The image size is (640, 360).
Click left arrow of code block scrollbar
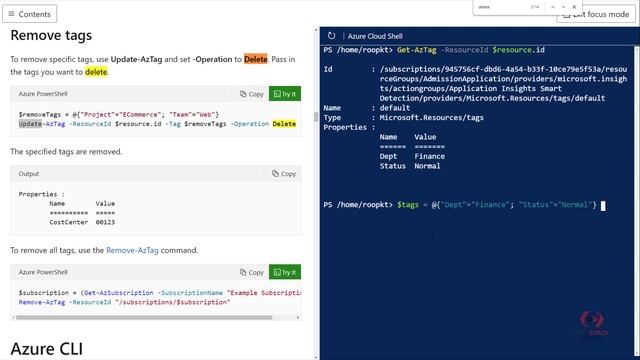(13, 318)
